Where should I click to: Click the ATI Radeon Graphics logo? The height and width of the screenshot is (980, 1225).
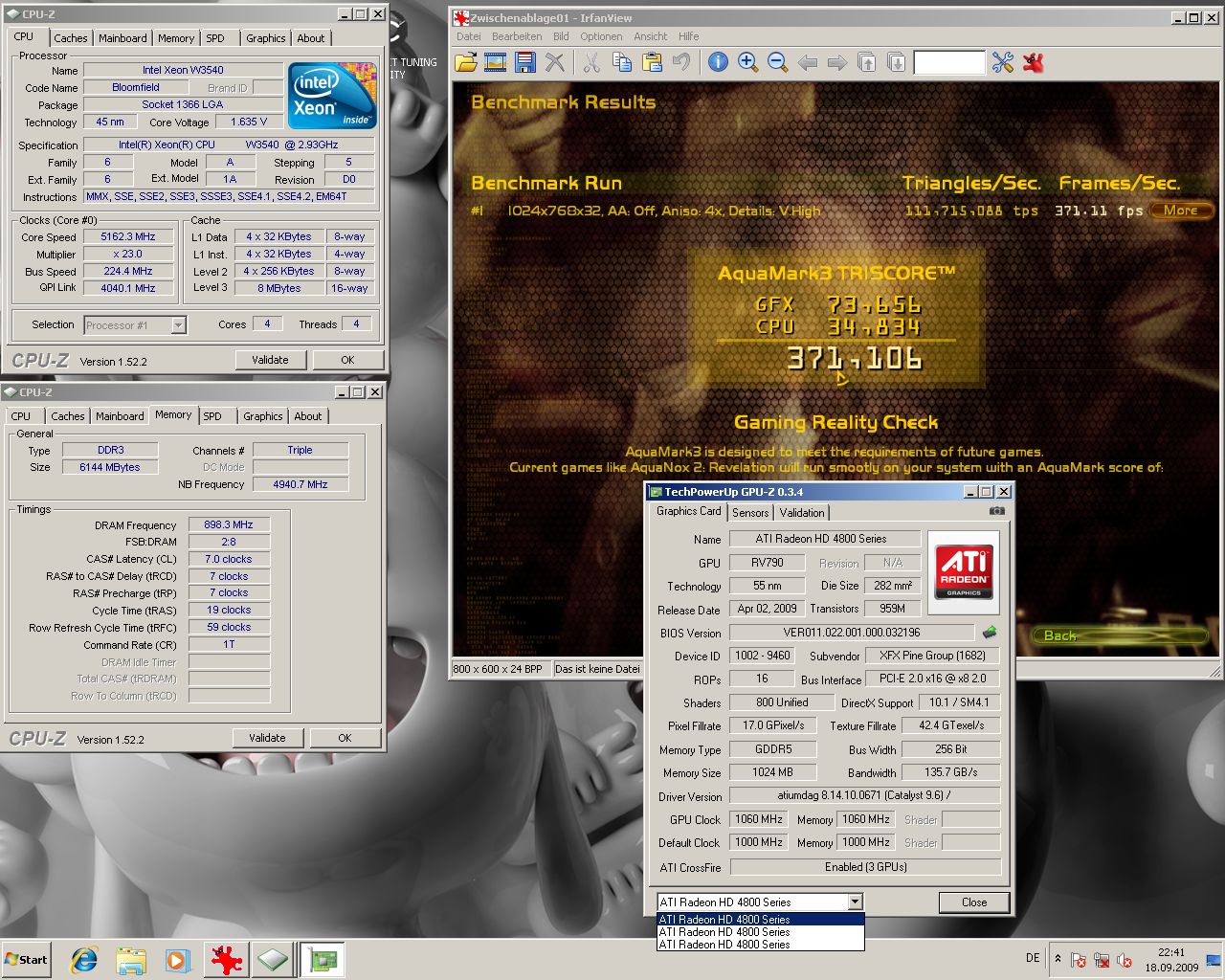click(x=964, y=572)
